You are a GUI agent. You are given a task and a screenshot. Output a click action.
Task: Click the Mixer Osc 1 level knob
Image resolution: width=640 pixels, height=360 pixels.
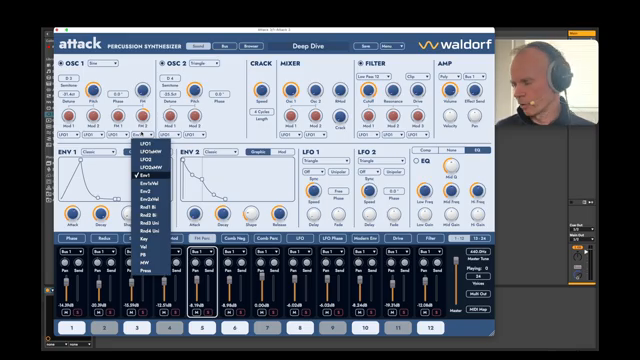tap(291, 90)
